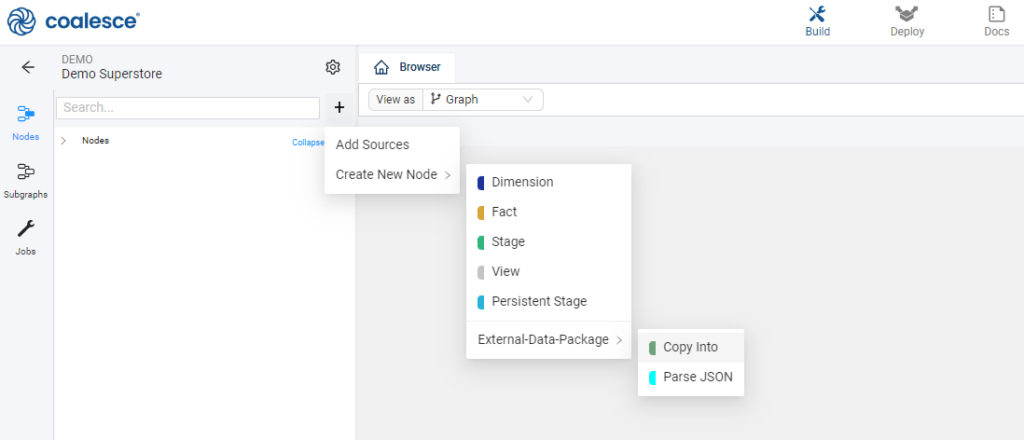Expand External-Data-Package submenu
Viewport: 1024px width, 440px height.
pyautogui.click(x=548, y=340)
